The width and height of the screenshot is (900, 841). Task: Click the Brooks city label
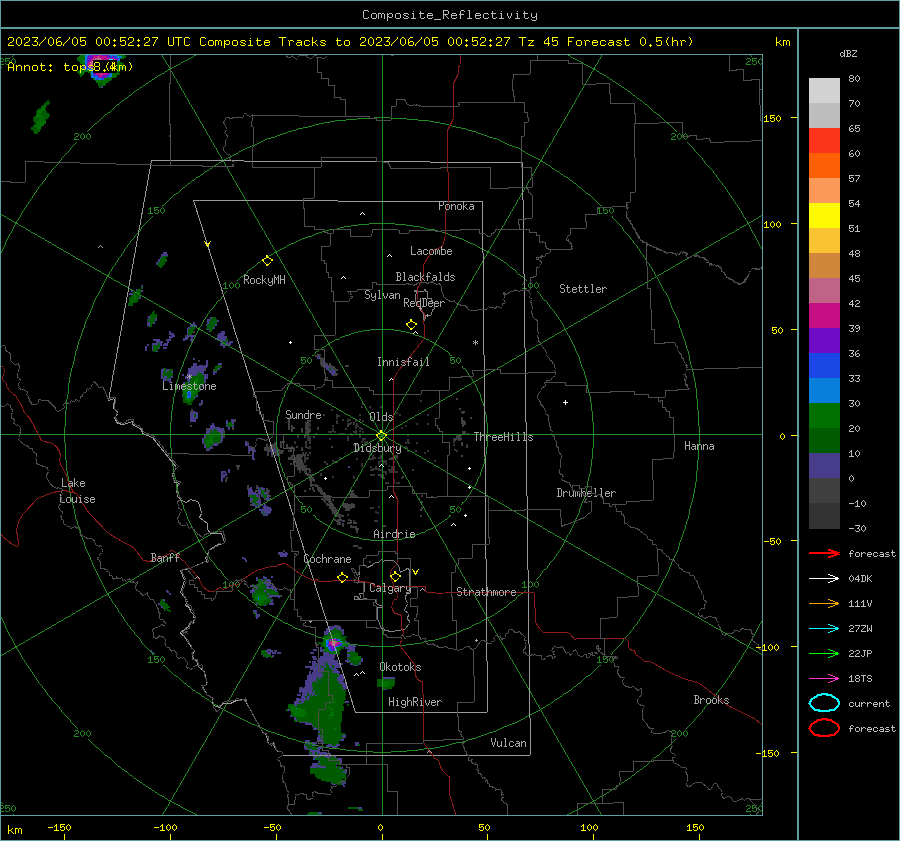(x=711, y=700)
